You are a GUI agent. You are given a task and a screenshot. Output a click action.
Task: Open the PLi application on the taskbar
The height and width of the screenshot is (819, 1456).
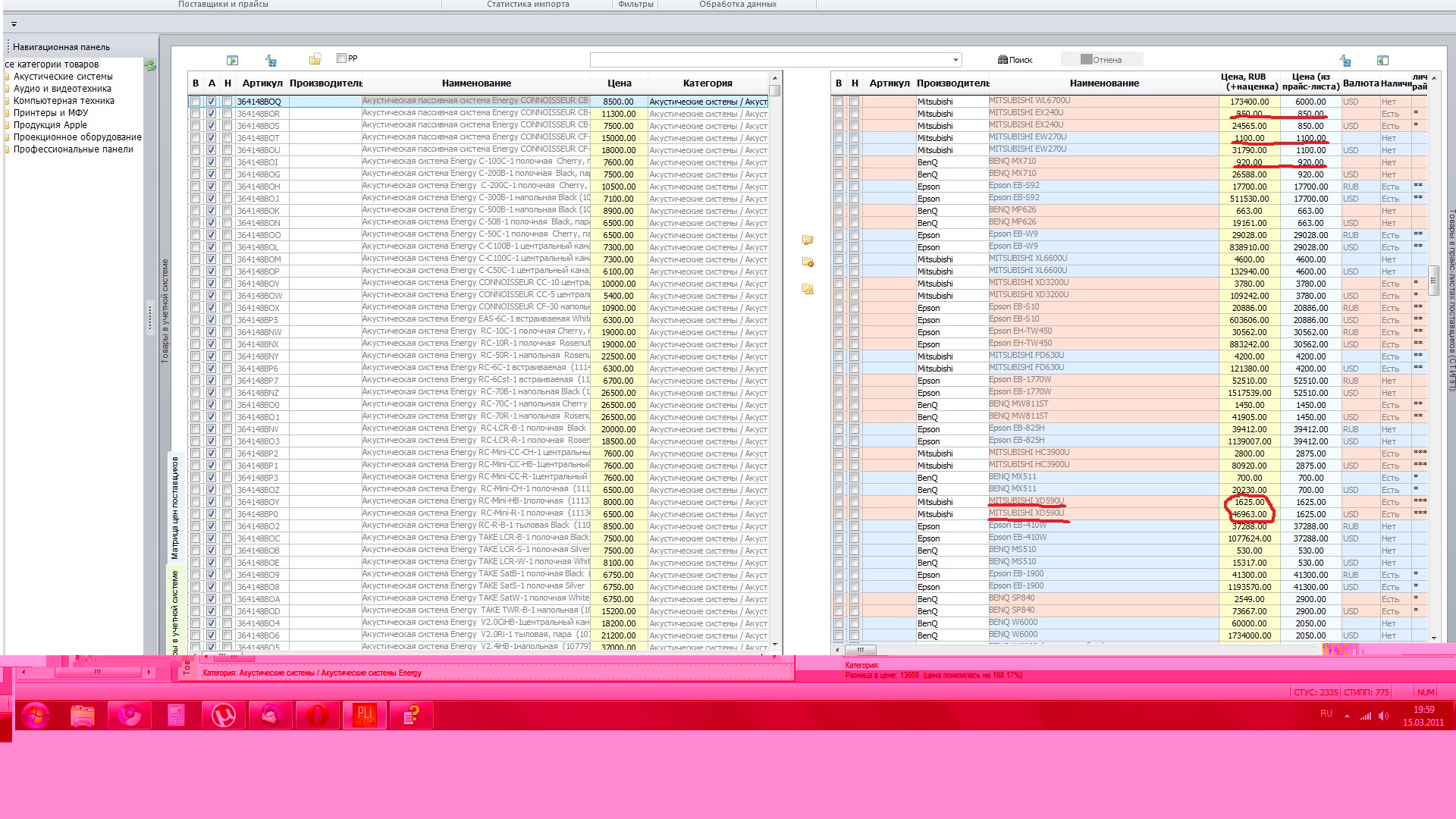point(365,715)
